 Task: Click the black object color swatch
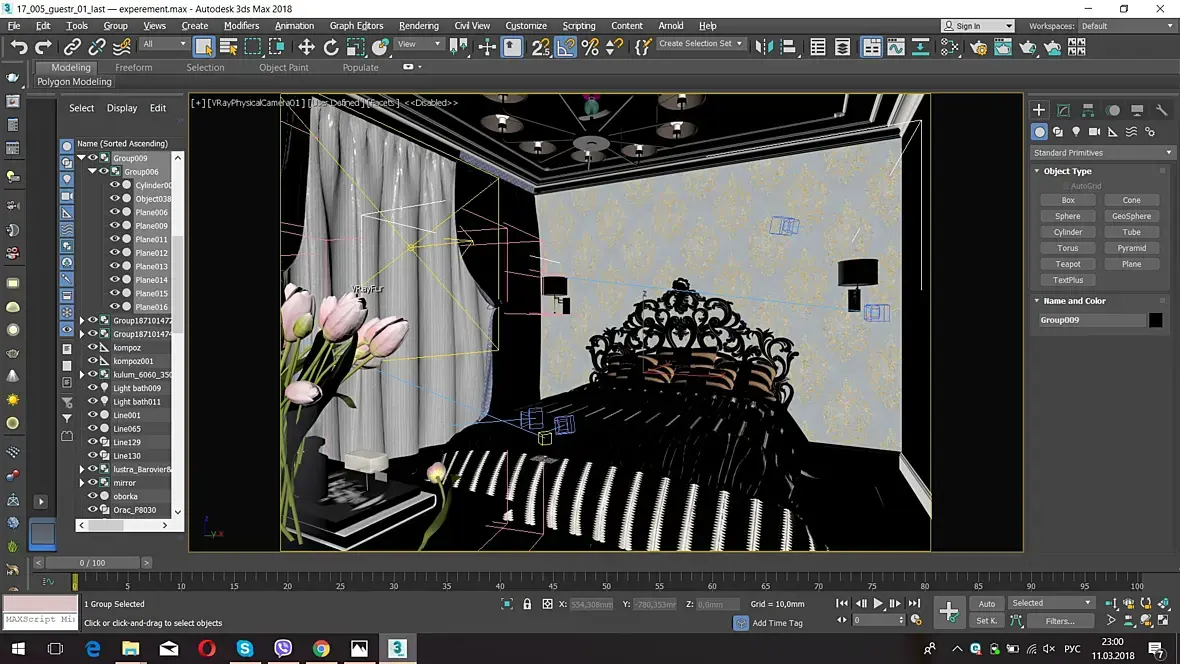(1155, 320)
